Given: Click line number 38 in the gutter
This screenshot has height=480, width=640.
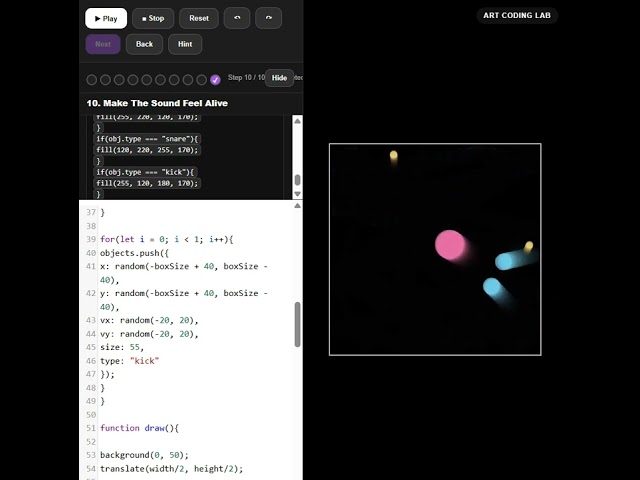Looking at the screenshot, I should 91,226.
